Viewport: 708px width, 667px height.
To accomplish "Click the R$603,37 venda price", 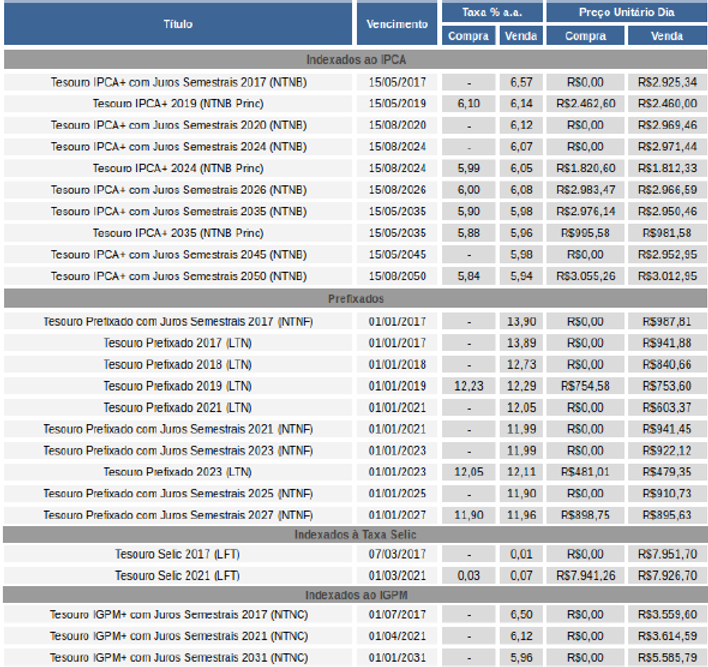I will point(667,407).
